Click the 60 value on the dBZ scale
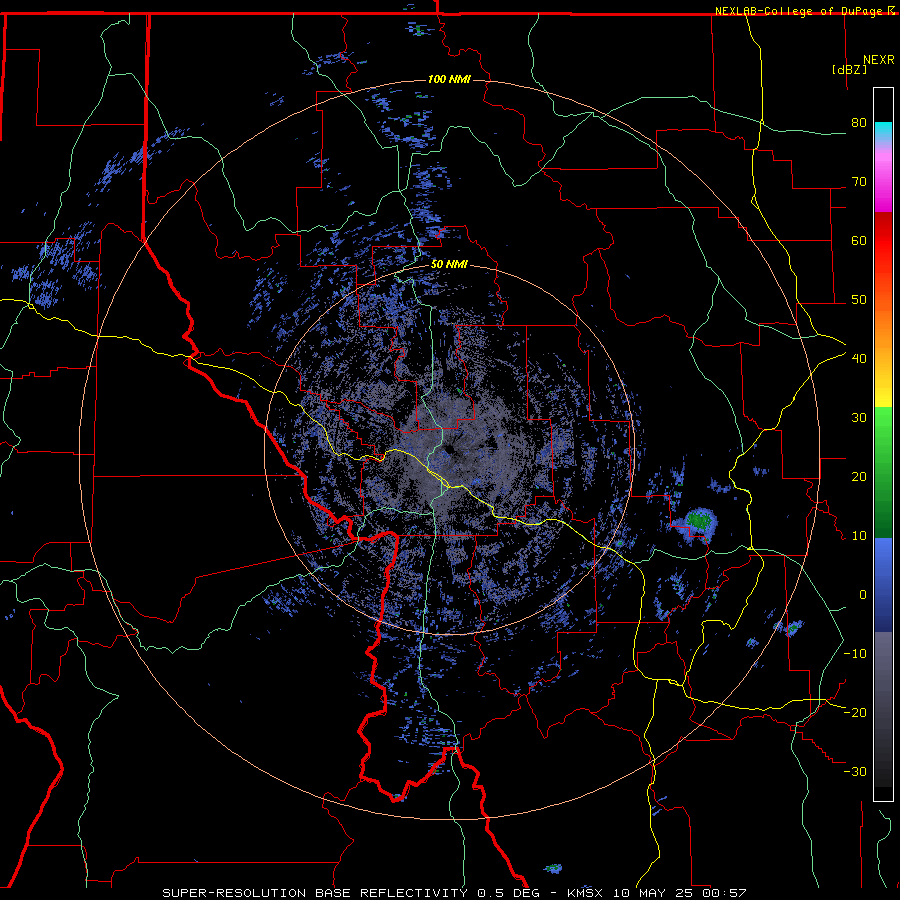Image resolution: width=900 pixels, height=900 pixels. pos(859,240)
